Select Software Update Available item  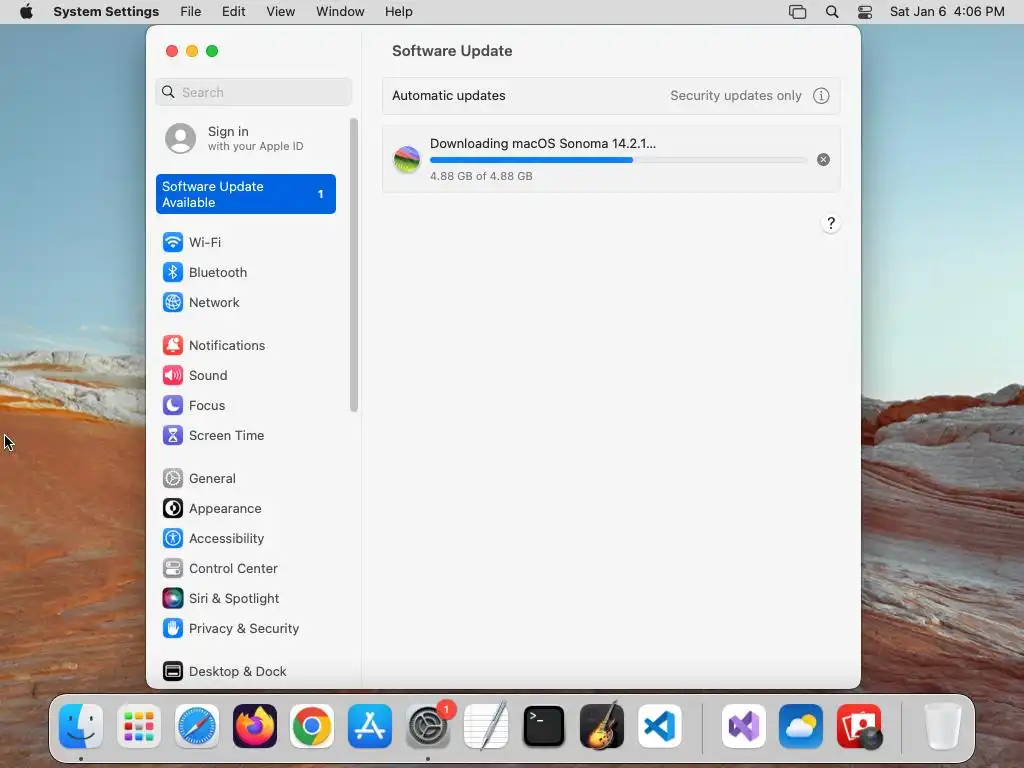tap(246, 194)
